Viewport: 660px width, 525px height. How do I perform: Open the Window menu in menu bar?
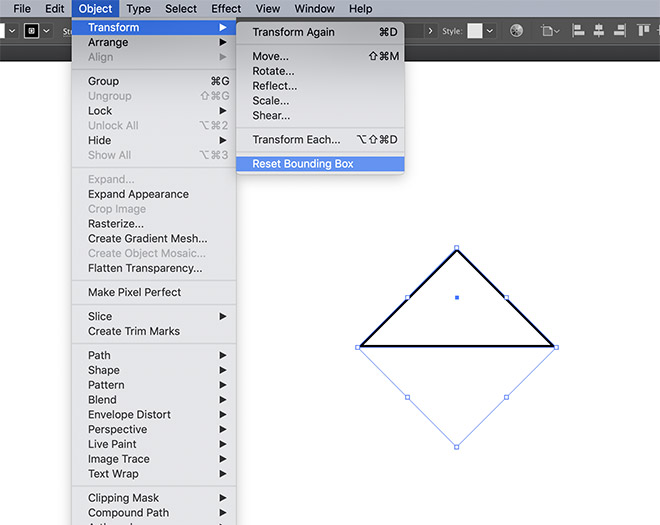(314, 9)
